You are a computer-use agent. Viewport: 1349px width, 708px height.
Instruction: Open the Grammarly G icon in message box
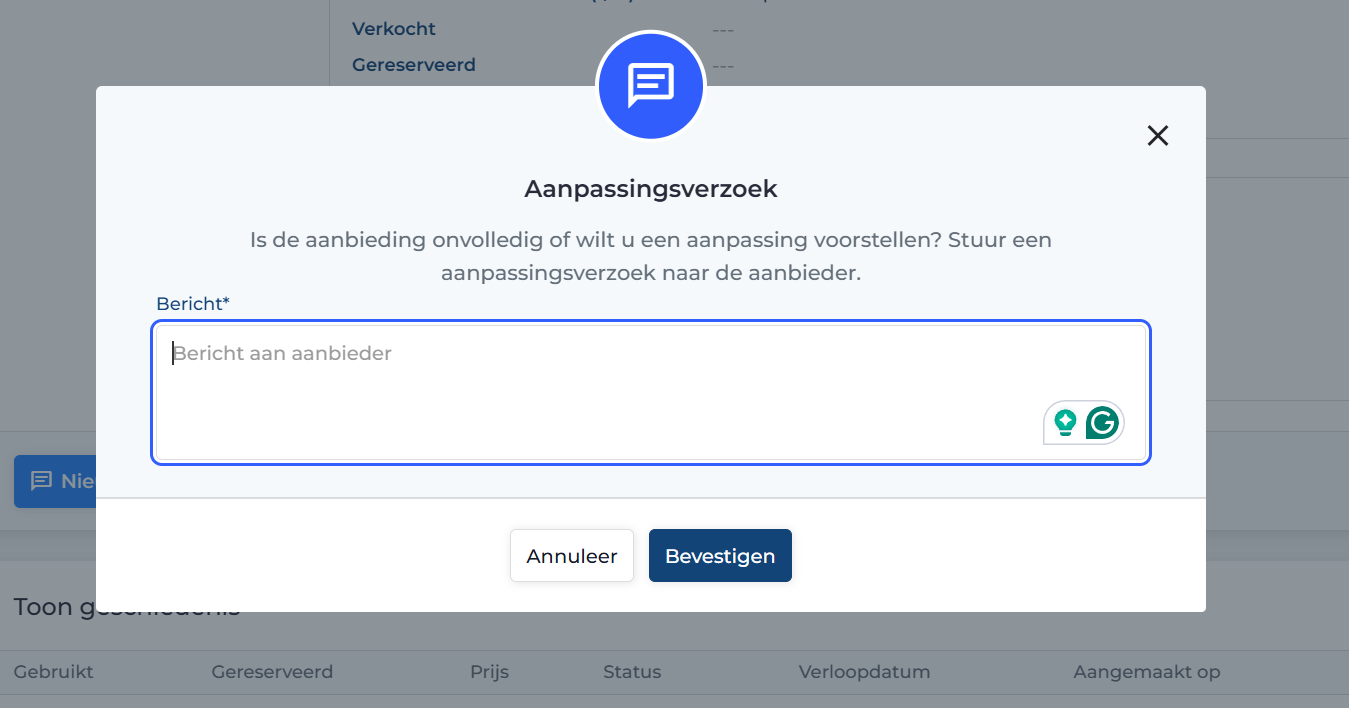pyautogui.click(x=1101, y=423)
